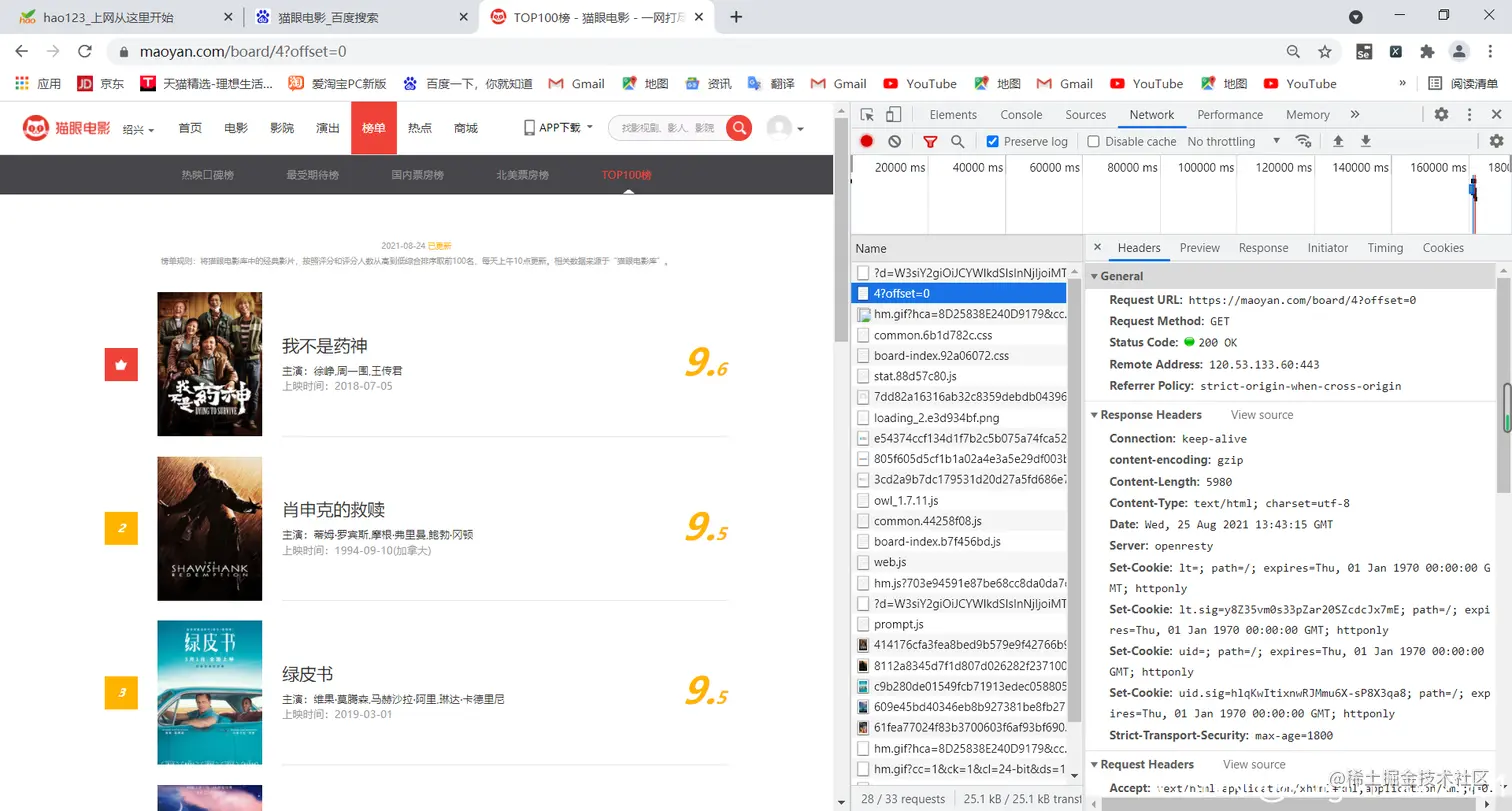Click the address bar URL
Screen dimensions: 1512x811
tap(243, 51)
